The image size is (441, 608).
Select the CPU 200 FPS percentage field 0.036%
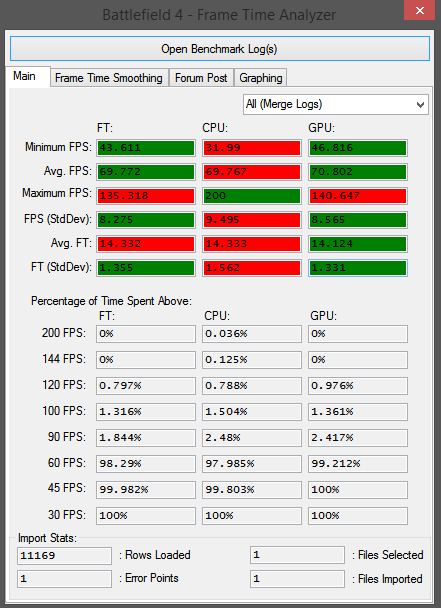coord(252,334)
